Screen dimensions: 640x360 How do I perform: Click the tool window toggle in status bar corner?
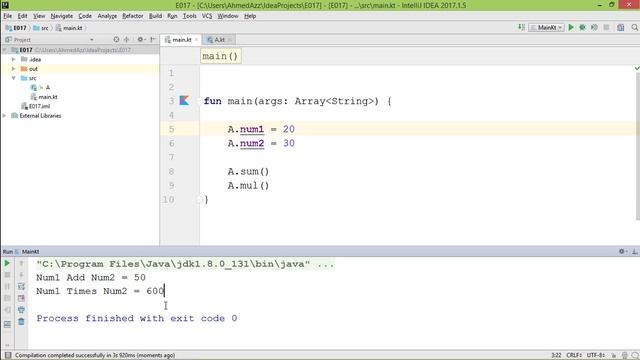pyautogui.click(x=8, y=355)
